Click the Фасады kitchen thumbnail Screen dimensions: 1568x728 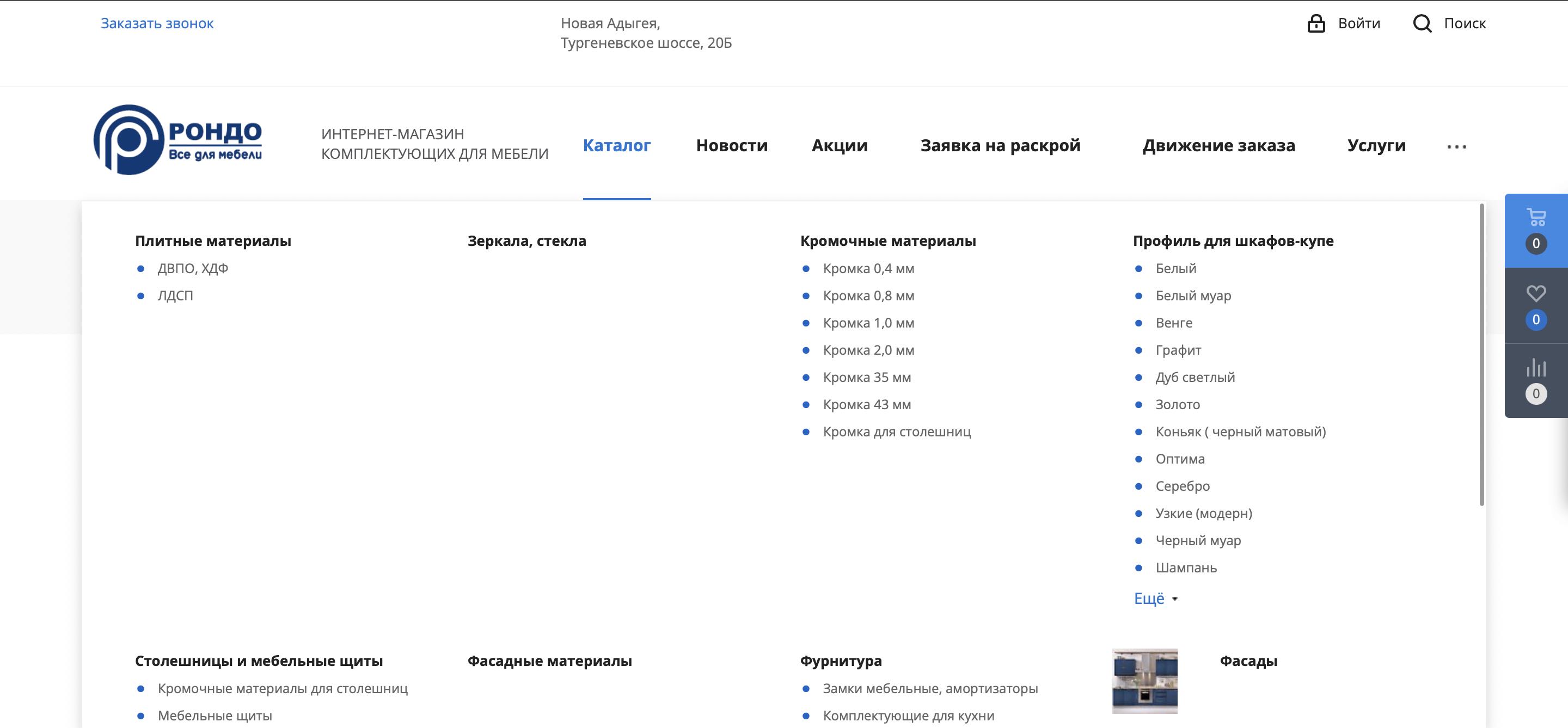click(1144, 681)
